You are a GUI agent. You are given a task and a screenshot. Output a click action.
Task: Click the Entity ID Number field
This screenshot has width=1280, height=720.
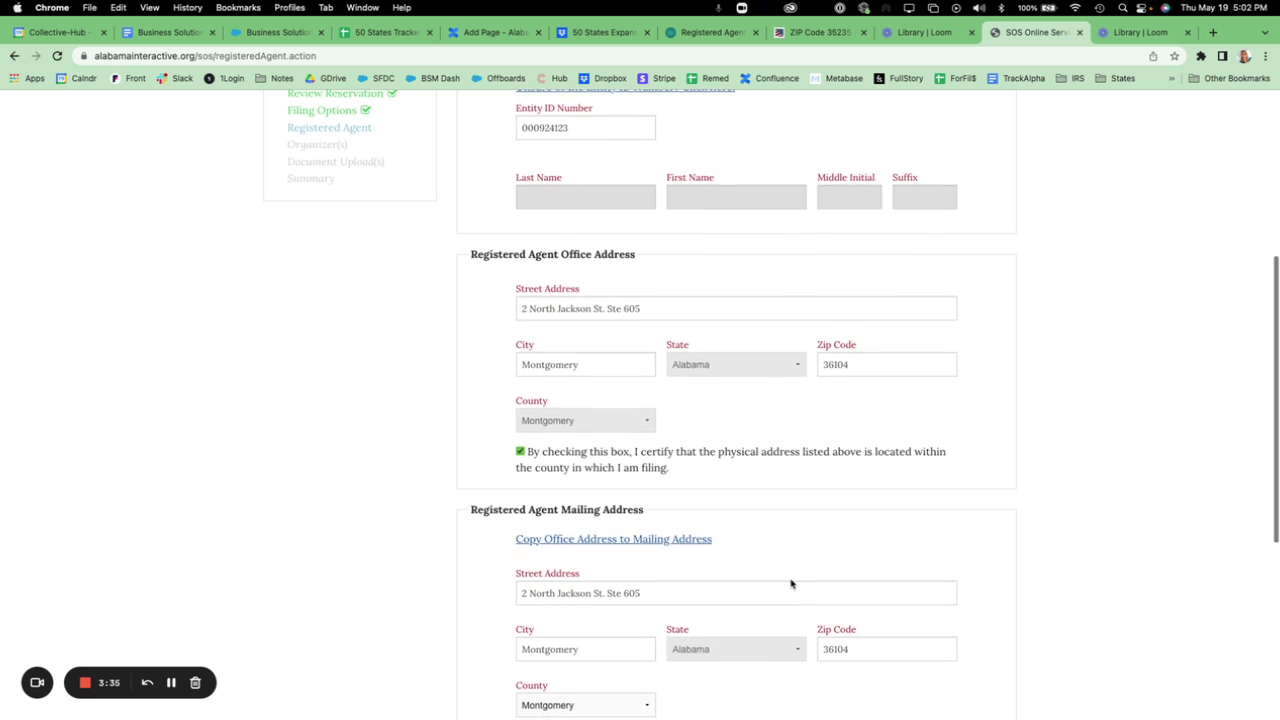click(x=585, y=128)
